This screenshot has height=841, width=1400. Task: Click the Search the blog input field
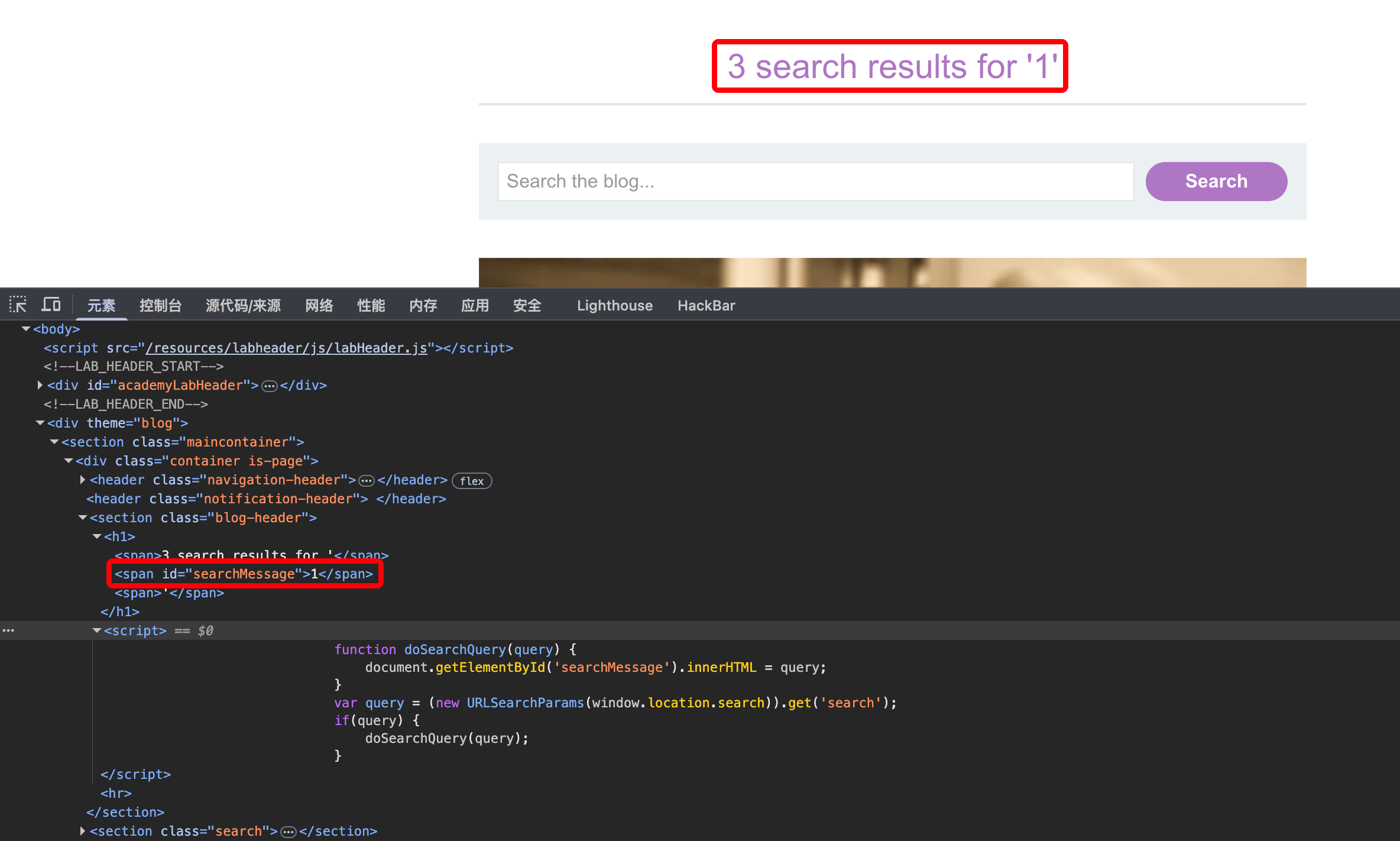(x=815, y=181)
